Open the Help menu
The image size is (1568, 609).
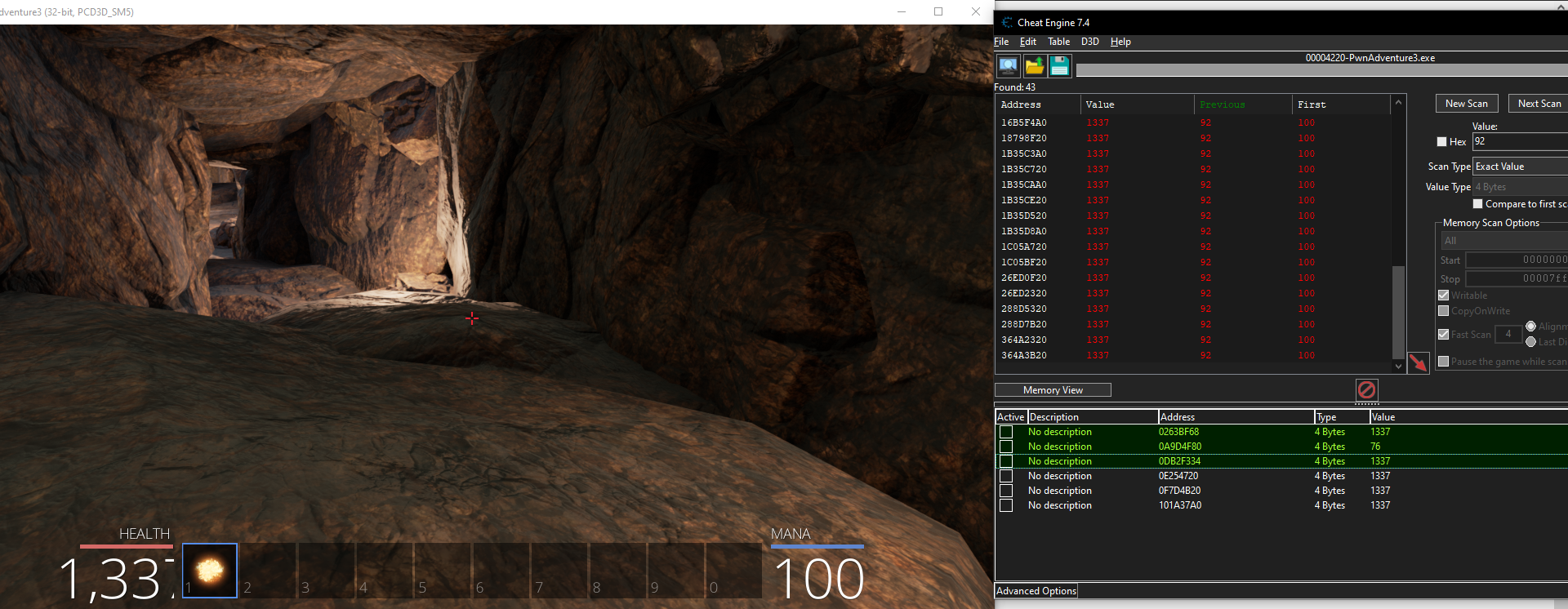pos(1120,42)
